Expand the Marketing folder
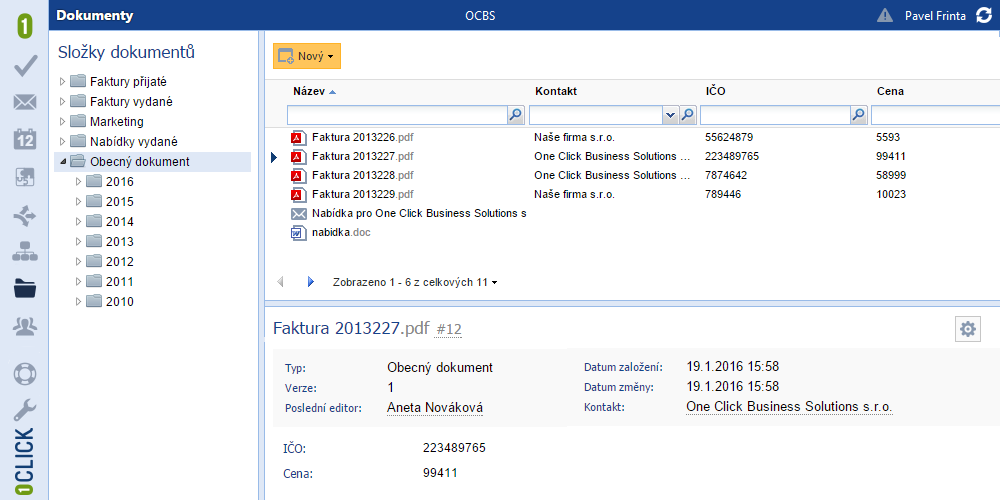Image resolution: width=1000 pixels, height=500 pixels. 62,121
